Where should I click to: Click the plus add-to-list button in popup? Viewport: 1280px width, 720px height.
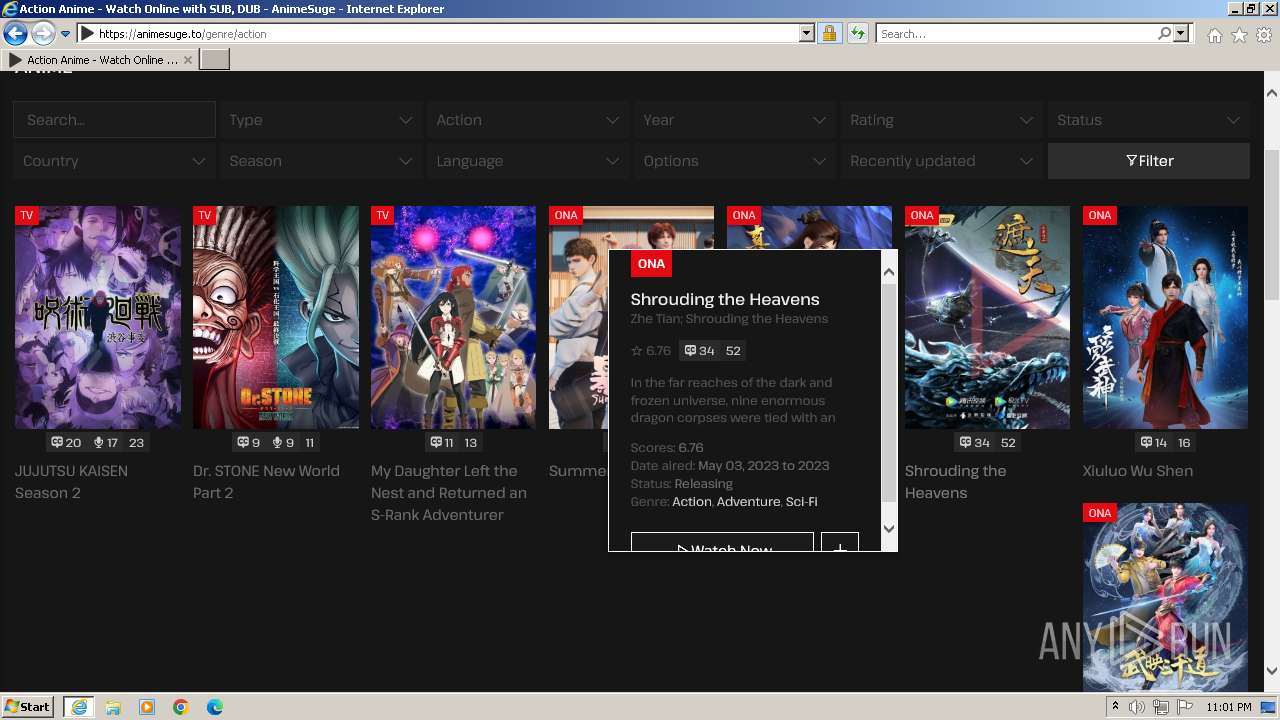point(840,542)
